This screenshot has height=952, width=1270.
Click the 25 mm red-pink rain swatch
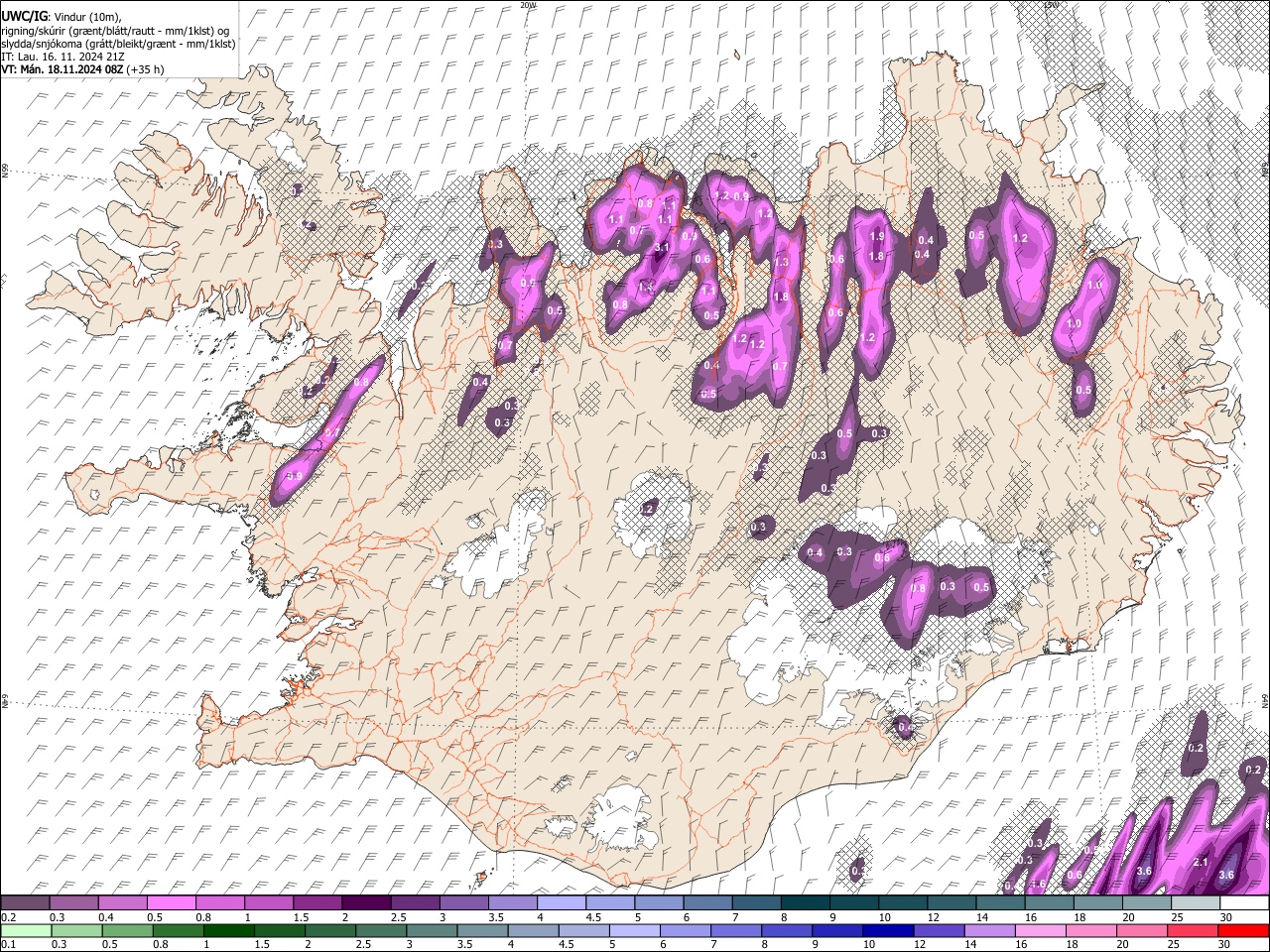[1194, 930]
